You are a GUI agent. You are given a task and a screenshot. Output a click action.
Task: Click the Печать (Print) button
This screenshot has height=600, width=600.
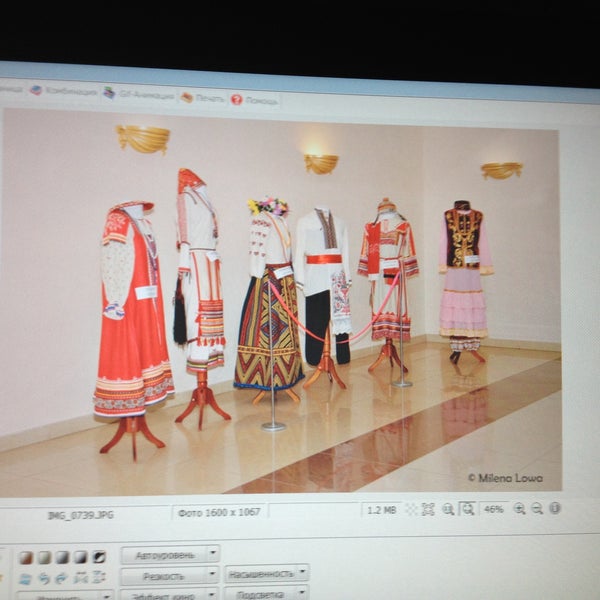tap(203, 97)
